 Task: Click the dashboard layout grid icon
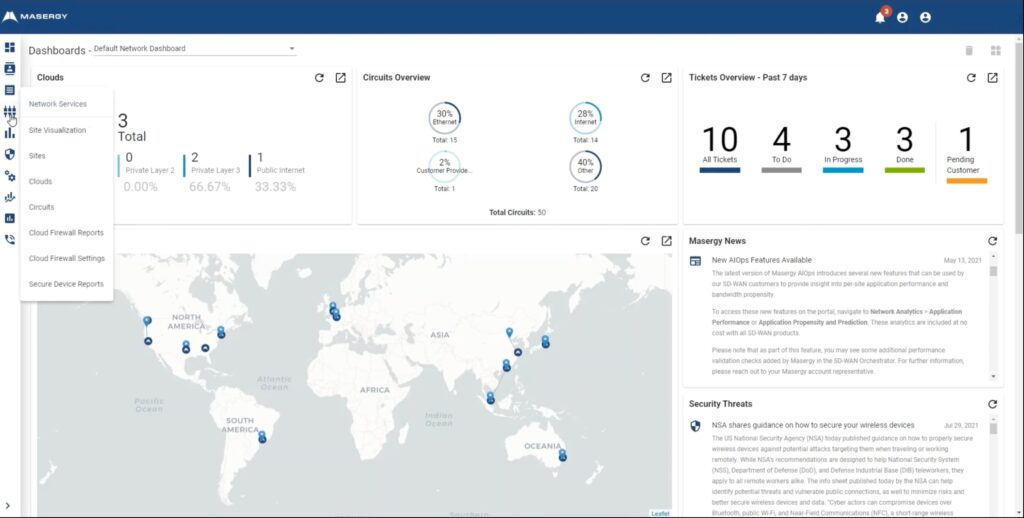point(996,50)
